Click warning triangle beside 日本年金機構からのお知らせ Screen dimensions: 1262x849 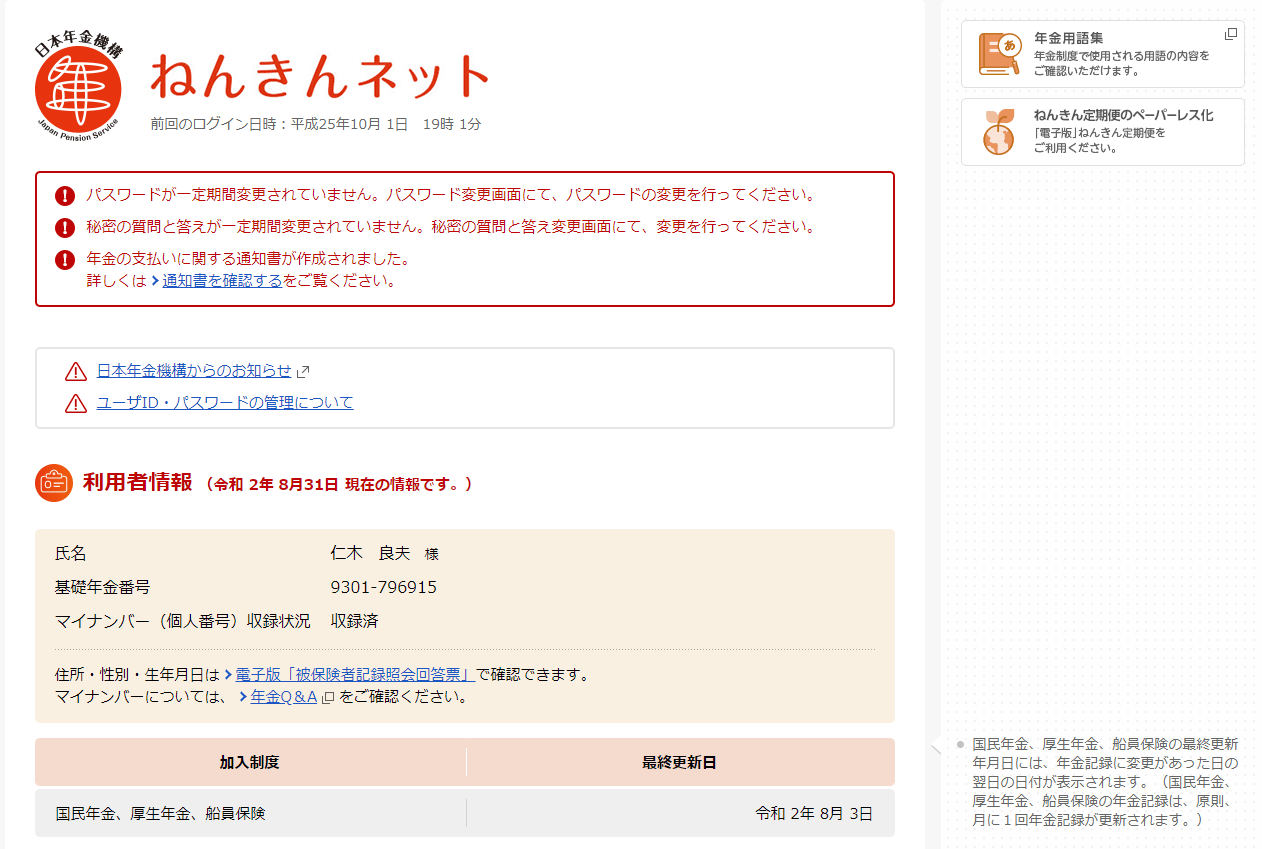click(x=76, y=372)
